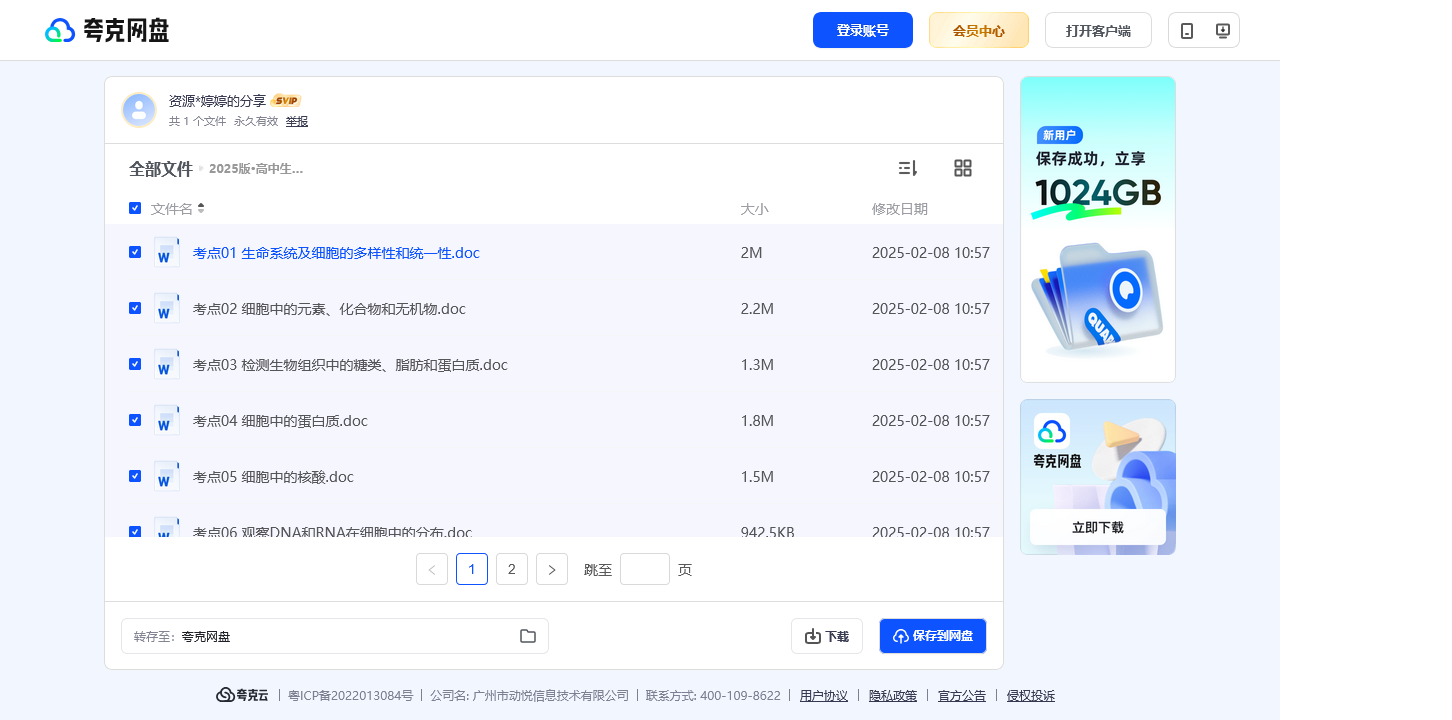This screenshot has height=720, width=1452.
Task: Go to 全部文件 breadcrumb
Action: (161, 169)
